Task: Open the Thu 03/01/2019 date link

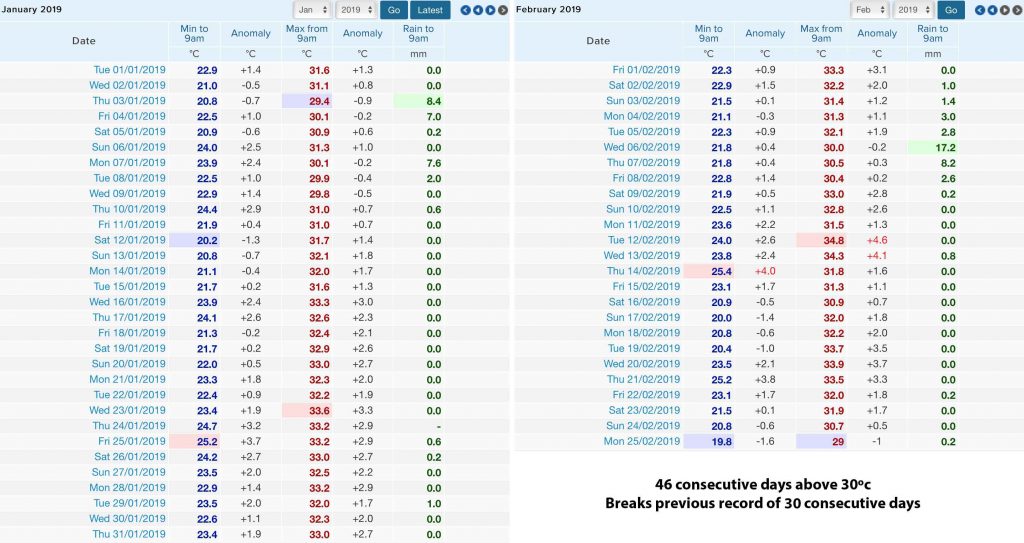Action: 129,101
